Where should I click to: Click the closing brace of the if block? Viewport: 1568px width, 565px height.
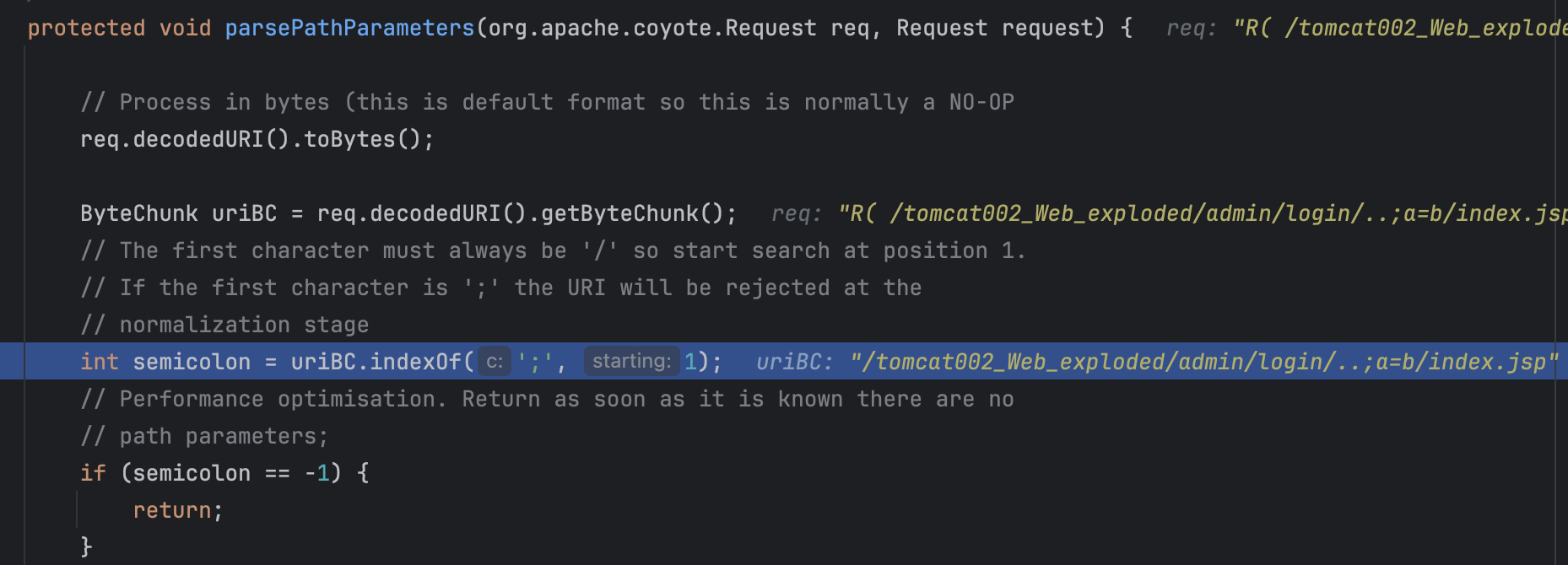tap(86, 546)
